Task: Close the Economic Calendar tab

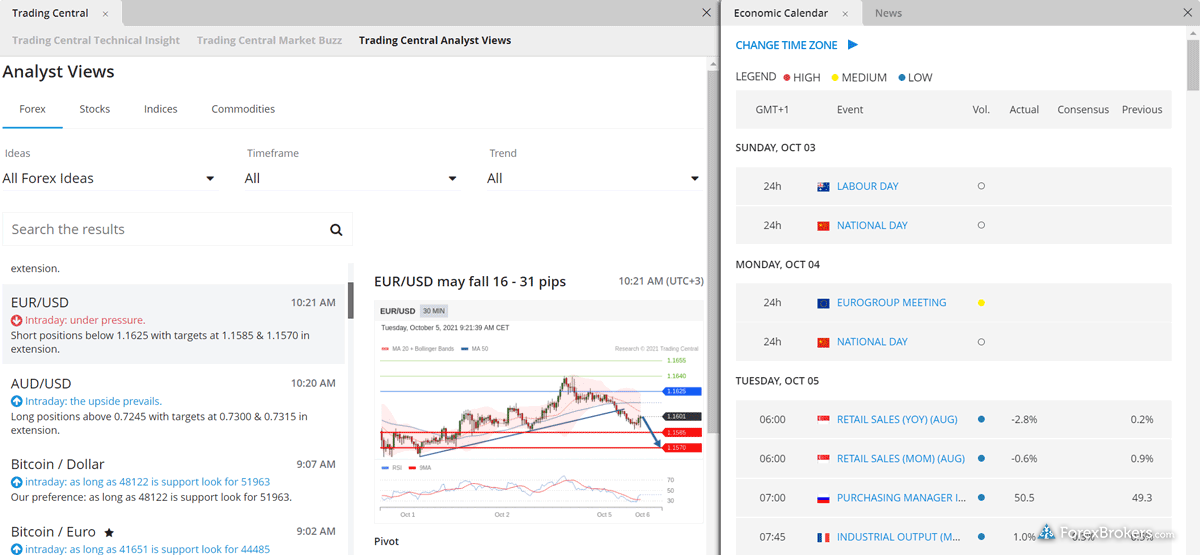Action: pos(845,13)
